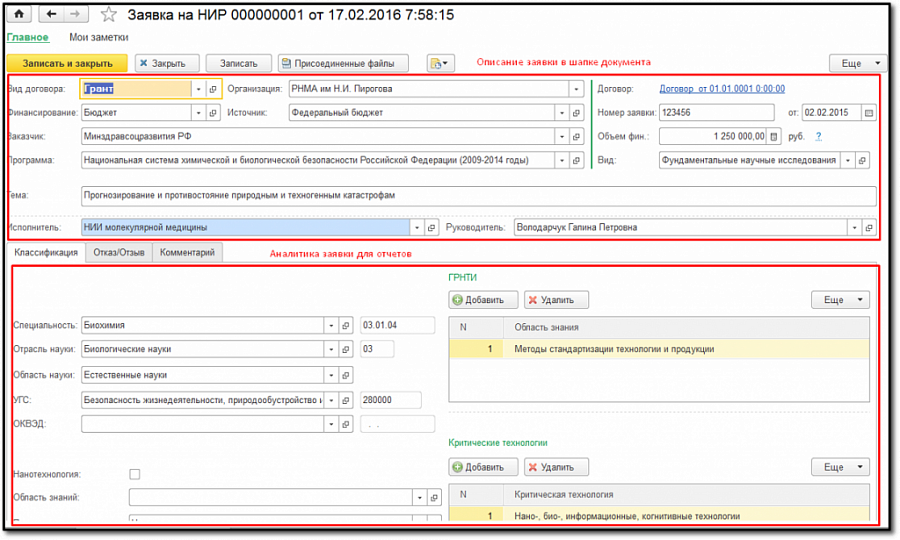Open Присоединенные файлы
The height and width of the screenshot is (540, 900).
(343, 63)
